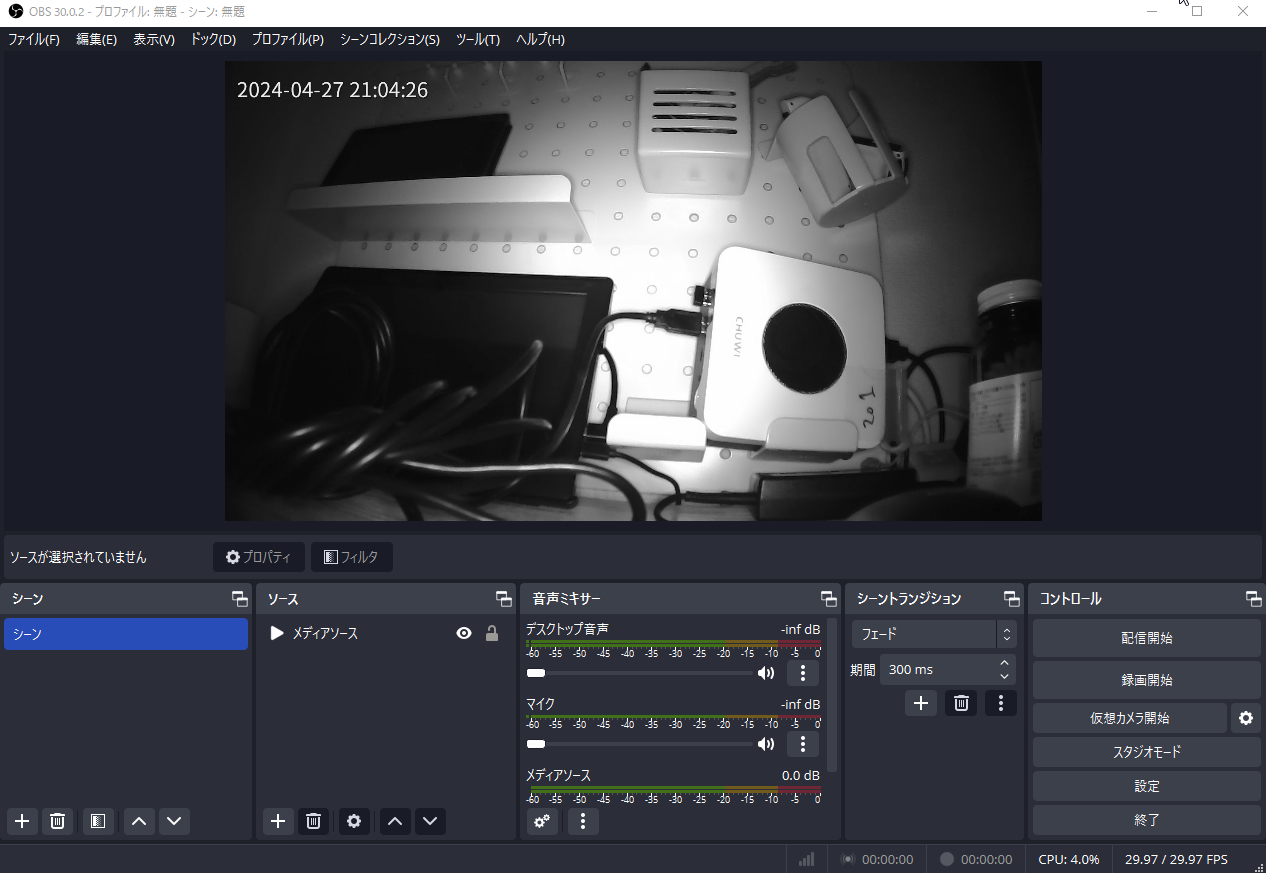
Task: Open virtual camera settings gear icon
Action: point(1245,718)
